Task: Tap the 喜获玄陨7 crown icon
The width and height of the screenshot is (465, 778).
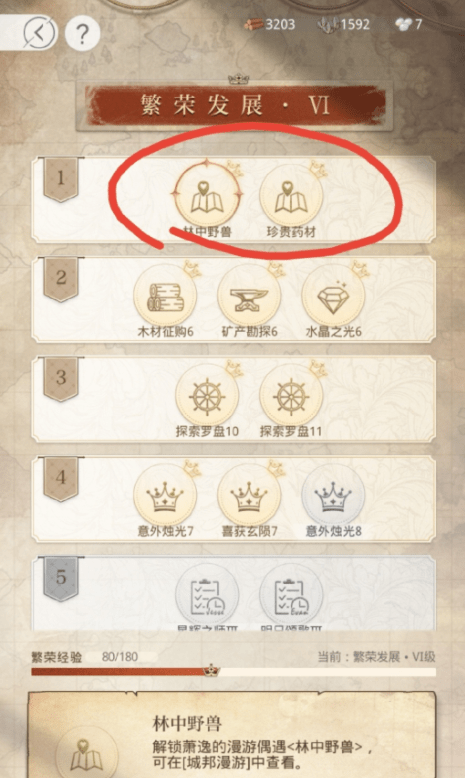Action: click(249, 496)
